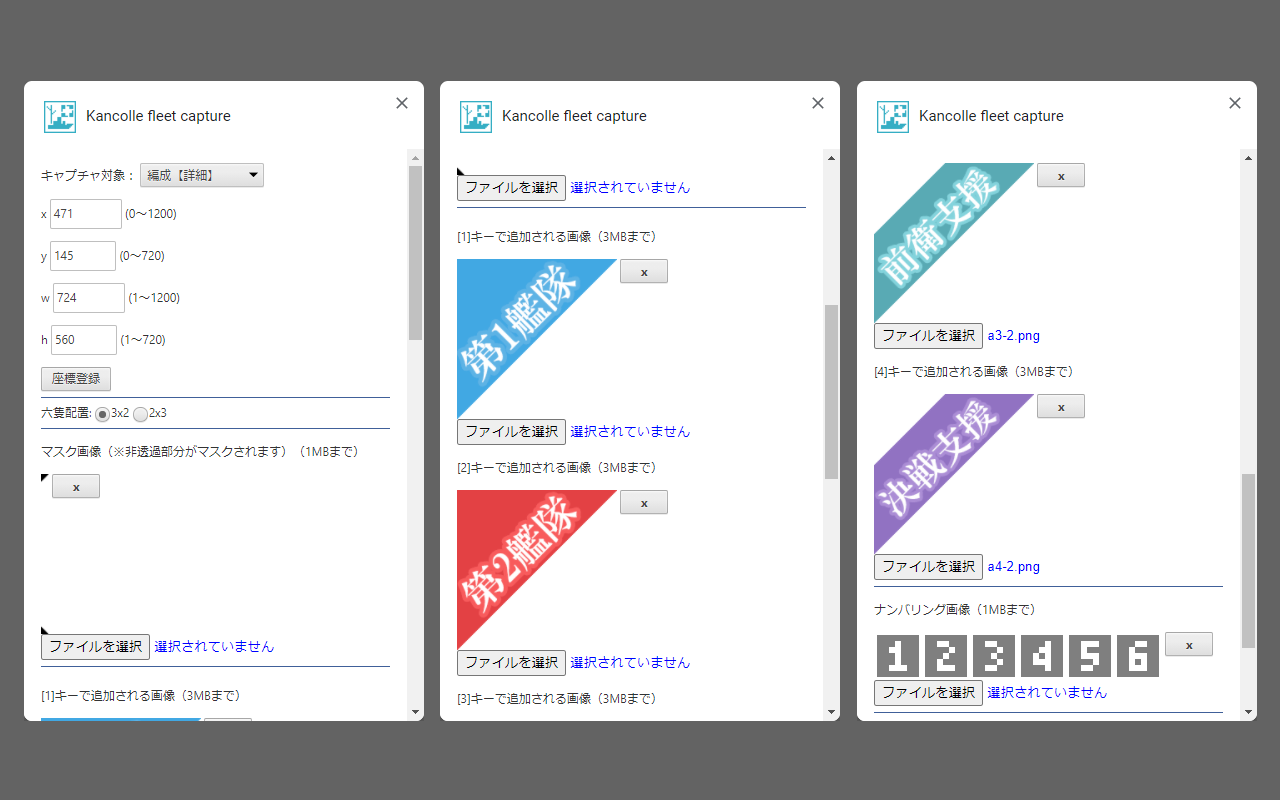1280x800 pixels.
Task: Remove the mask image using its x button
Action: (x=75, y=486)
